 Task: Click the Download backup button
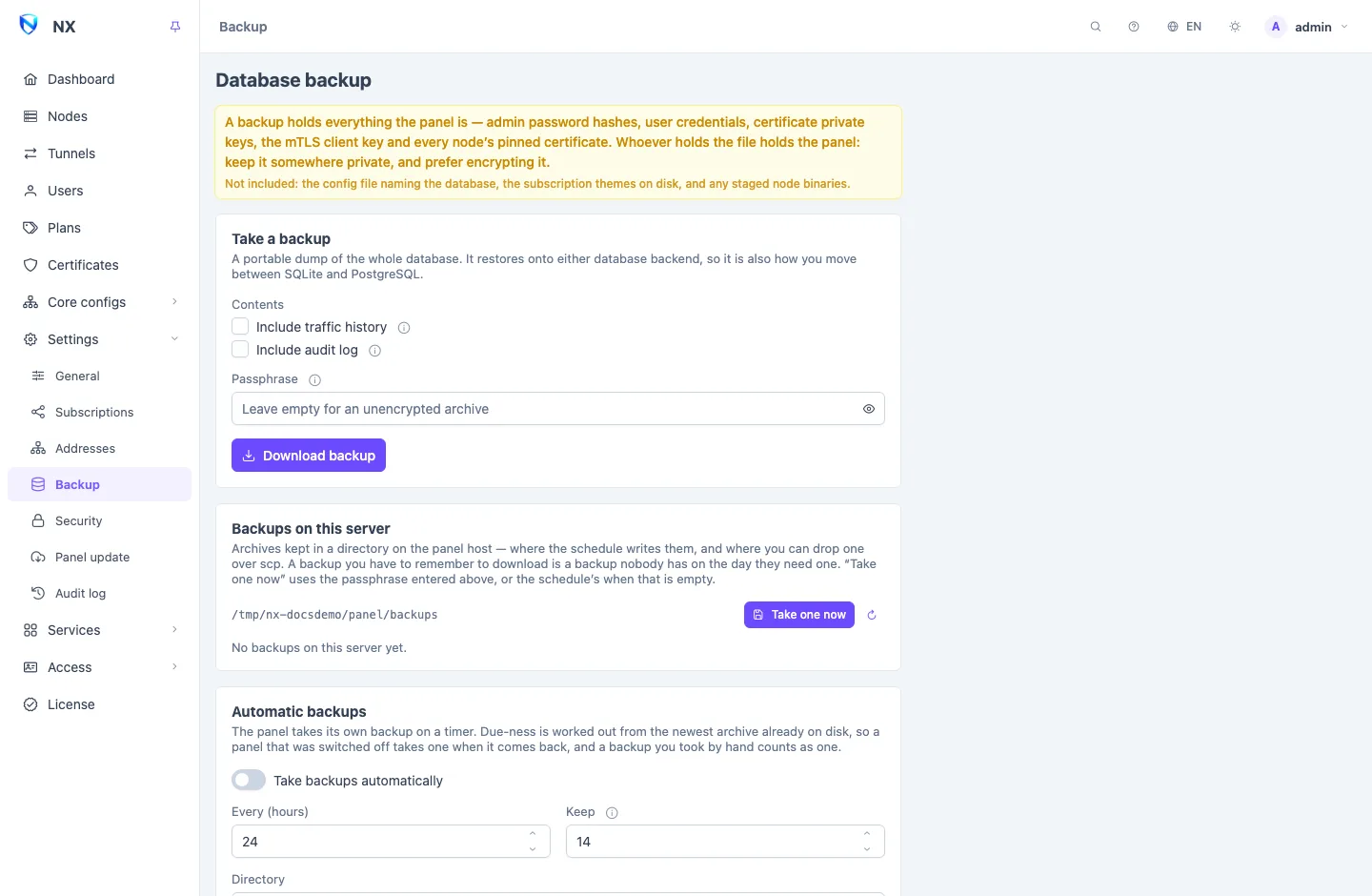309,456
